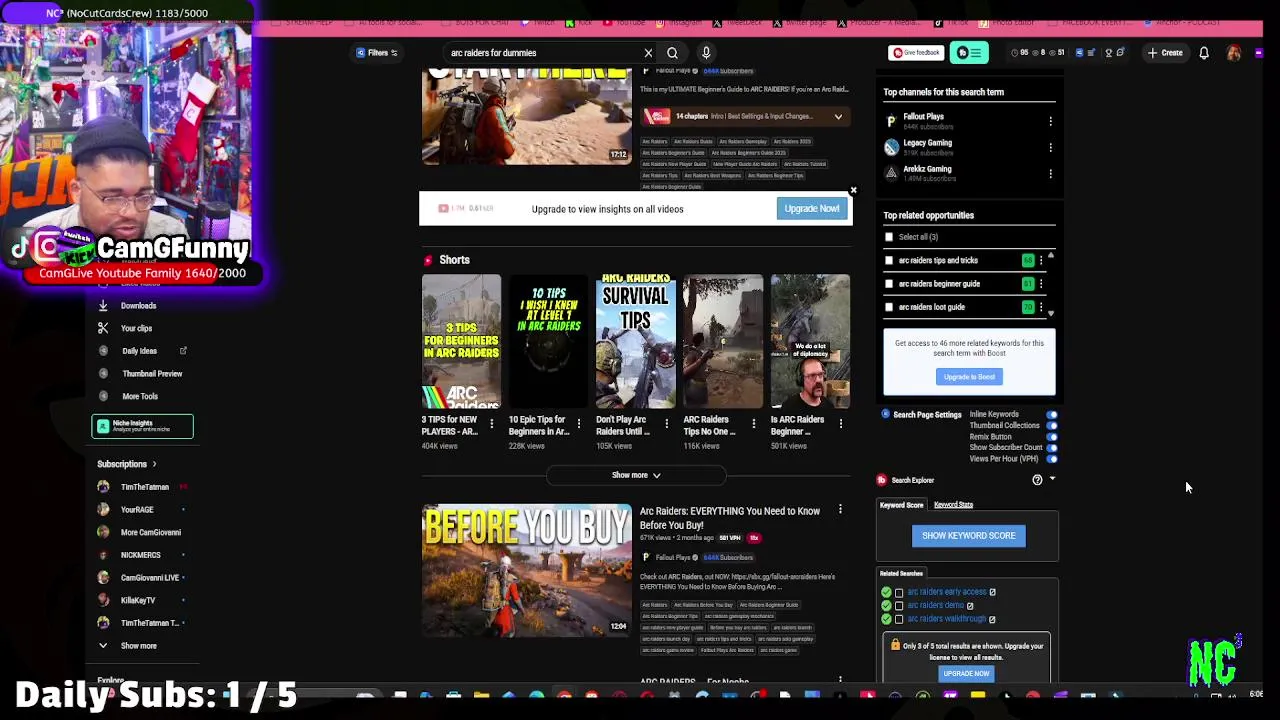Check arc raiders beginner guide keyword
Image resolution: width=1280 pixels, height=720 pixels.
889,284
